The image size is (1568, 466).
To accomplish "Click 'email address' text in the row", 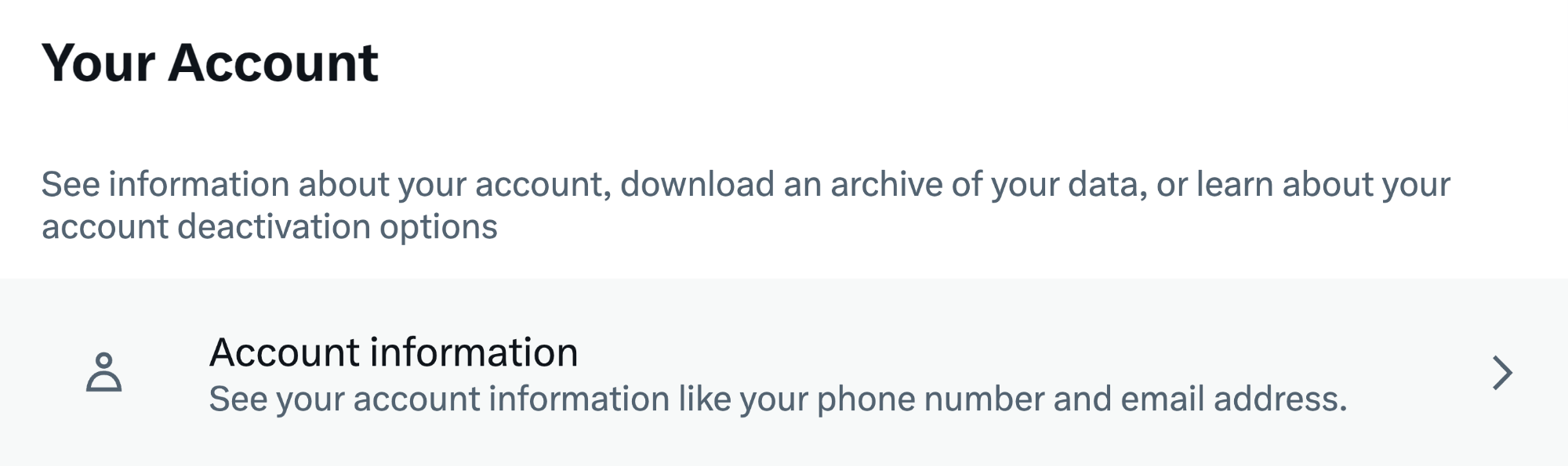I will coord(1234,399).
